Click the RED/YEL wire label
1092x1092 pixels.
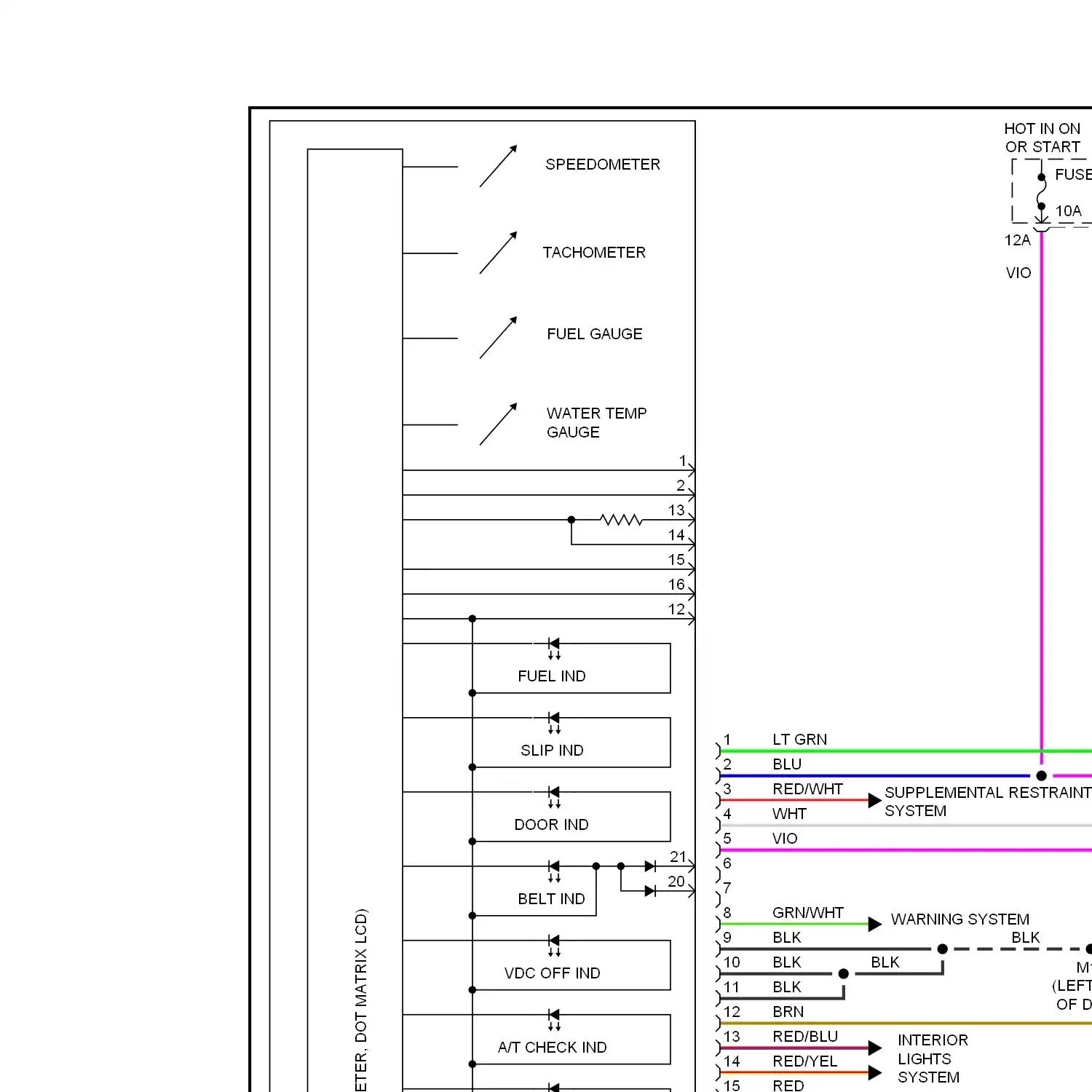point(805,1061)
